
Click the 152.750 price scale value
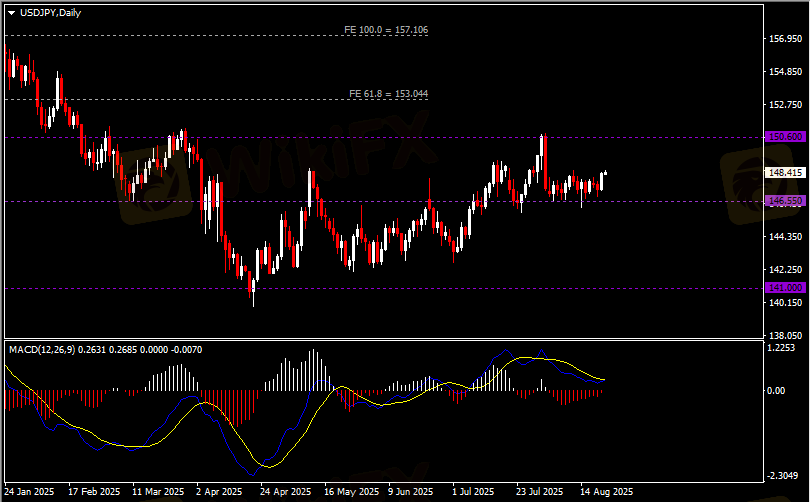coord(785,105)
